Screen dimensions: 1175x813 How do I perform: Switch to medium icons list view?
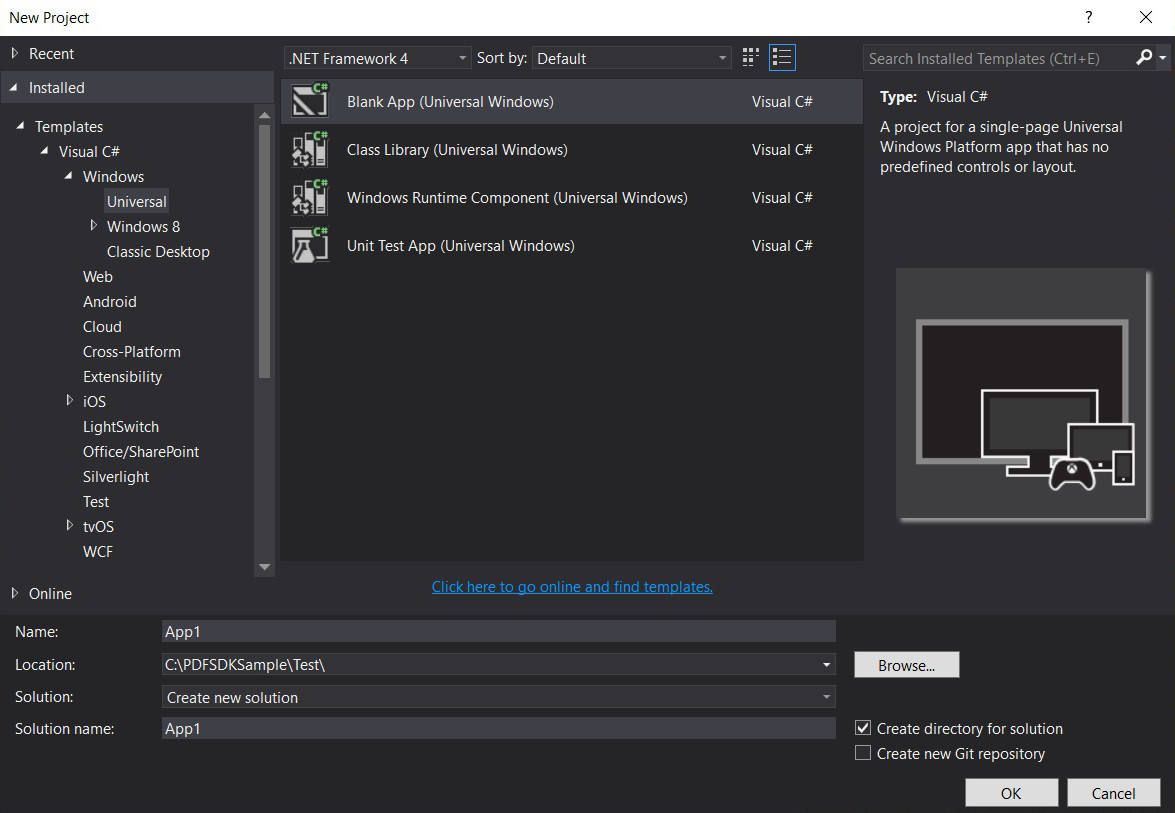click(782, 58)
